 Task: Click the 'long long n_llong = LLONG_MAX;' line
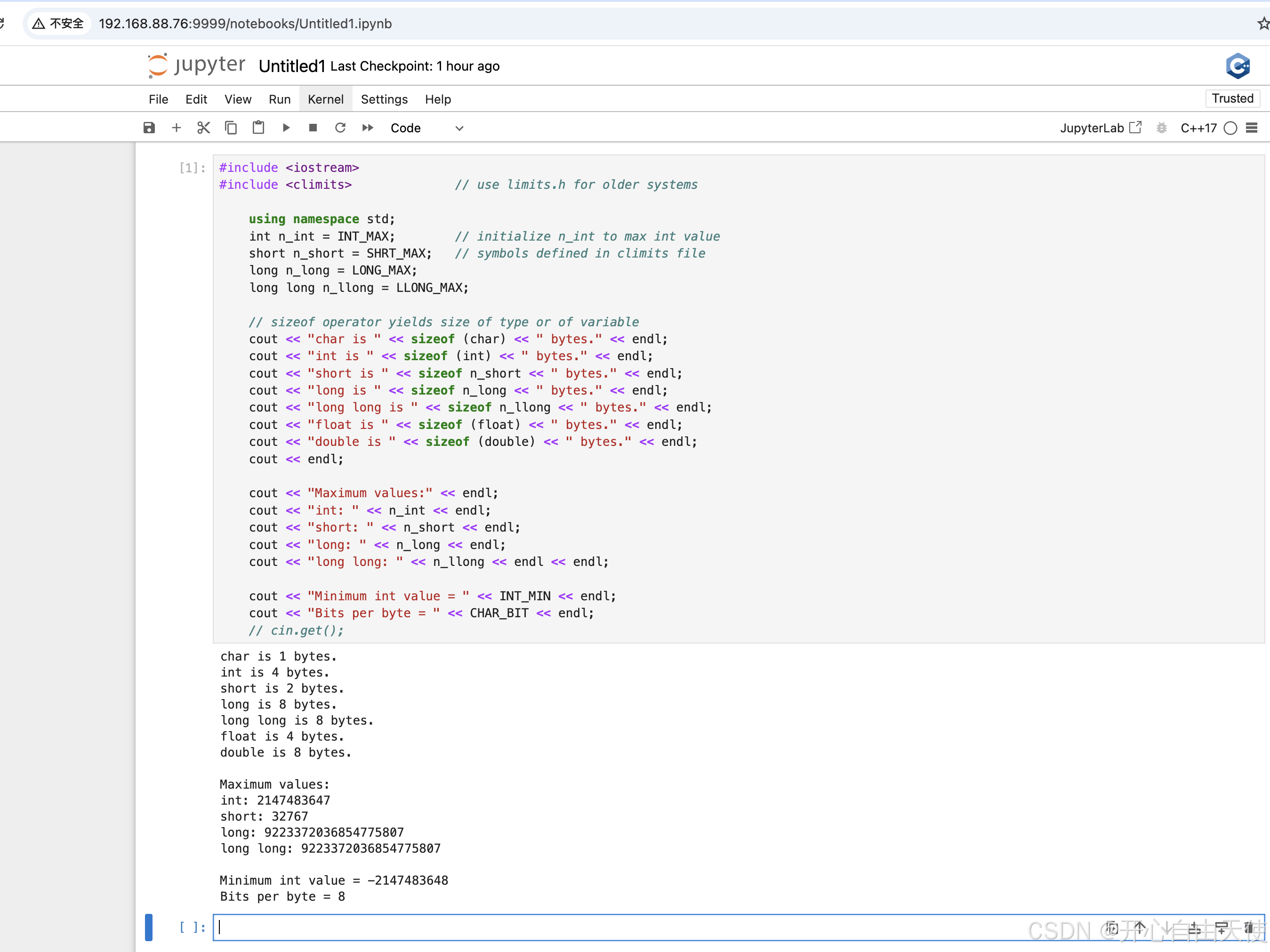pos(358,287)
